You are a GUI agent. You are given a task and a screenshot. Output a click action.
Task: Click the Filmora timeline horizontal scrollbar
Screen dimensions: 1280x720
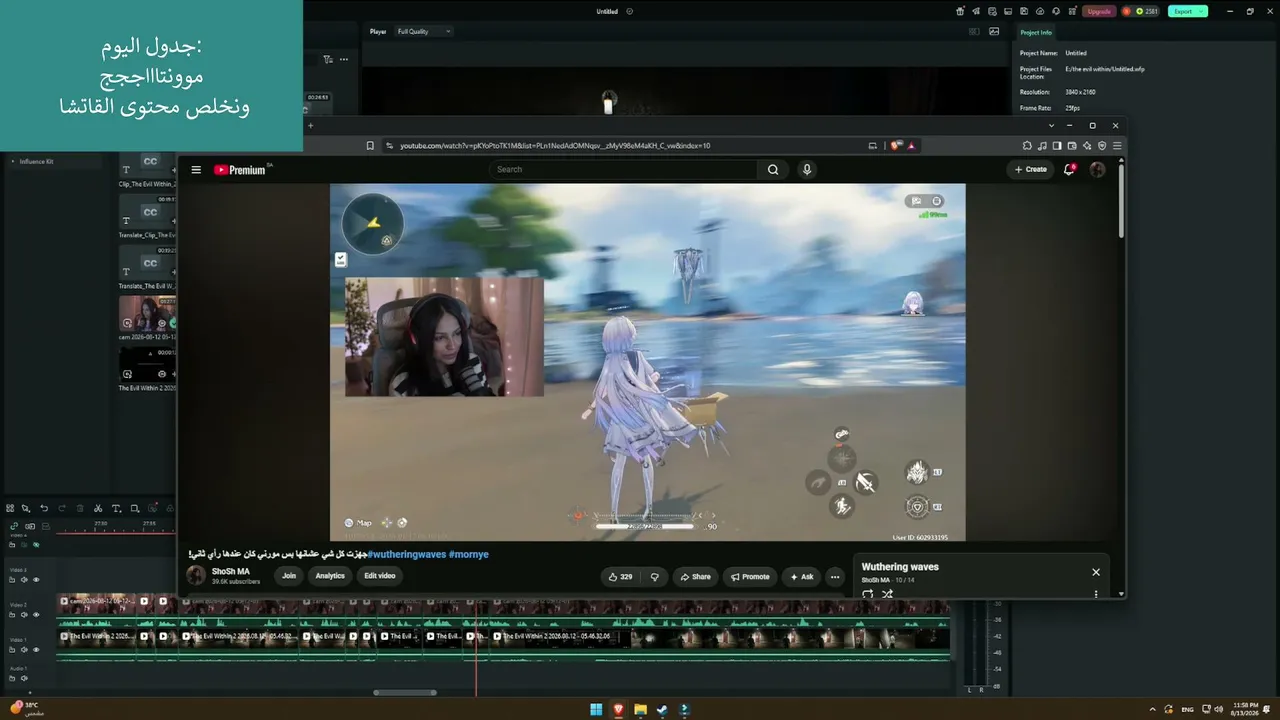pos(405,692)
